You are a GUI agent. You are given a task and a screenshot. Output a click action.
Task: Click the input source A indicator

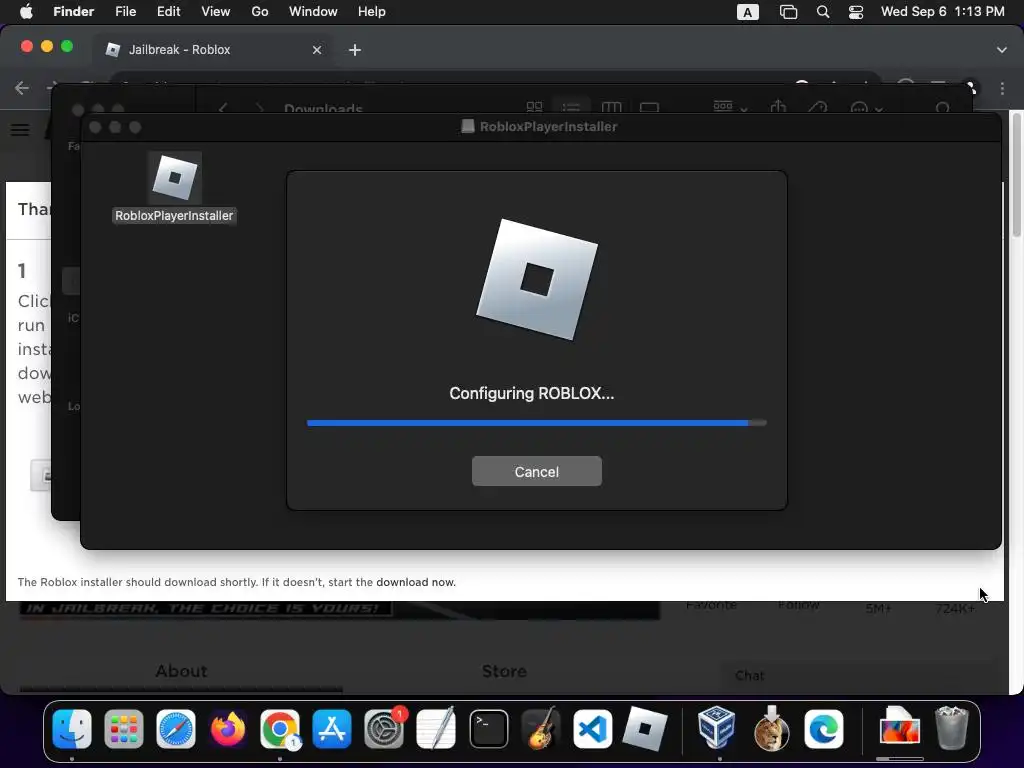(x=748, y=12)
